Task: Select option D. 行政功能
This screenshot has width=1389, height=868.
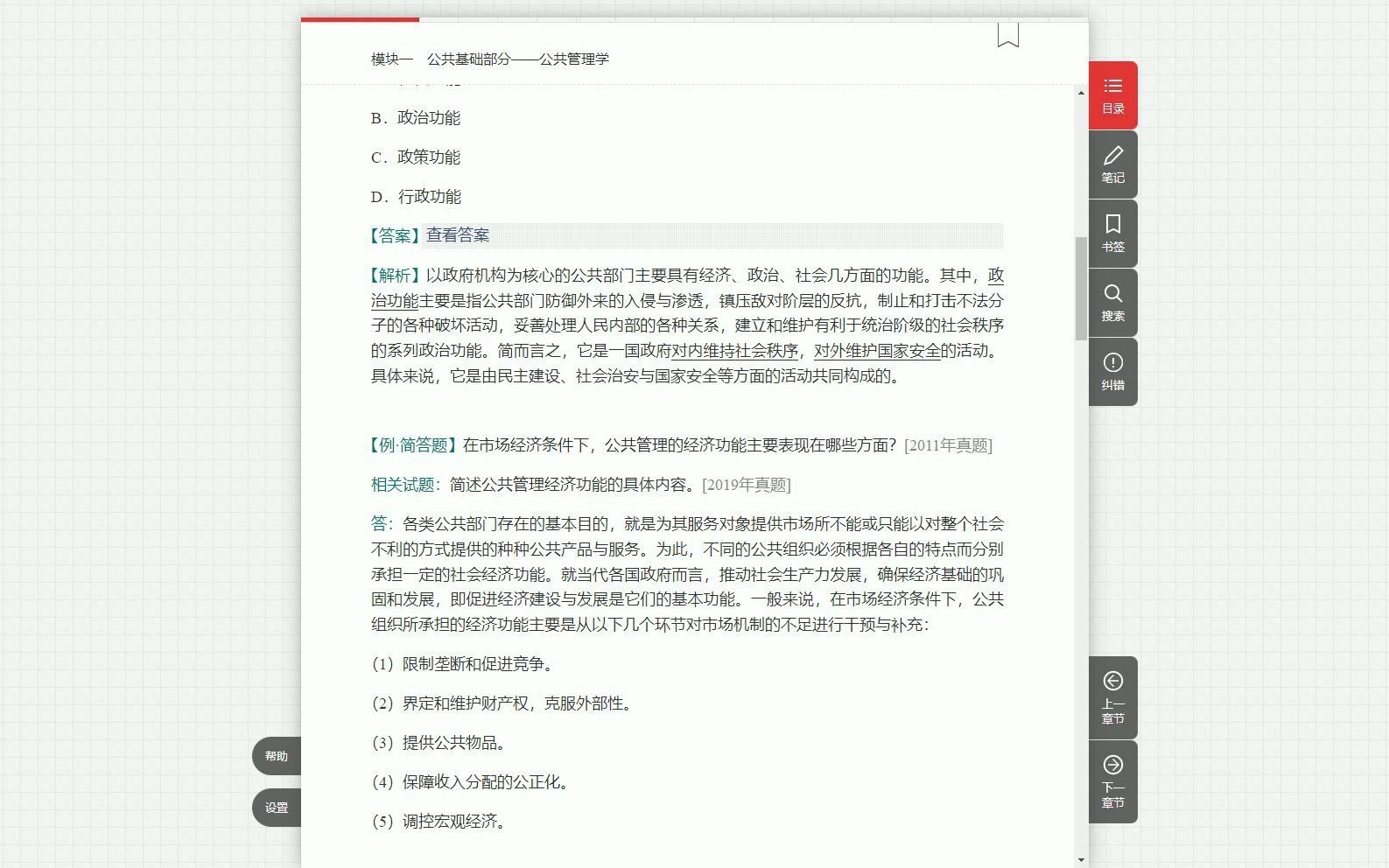Action: (x=416, y=197)
